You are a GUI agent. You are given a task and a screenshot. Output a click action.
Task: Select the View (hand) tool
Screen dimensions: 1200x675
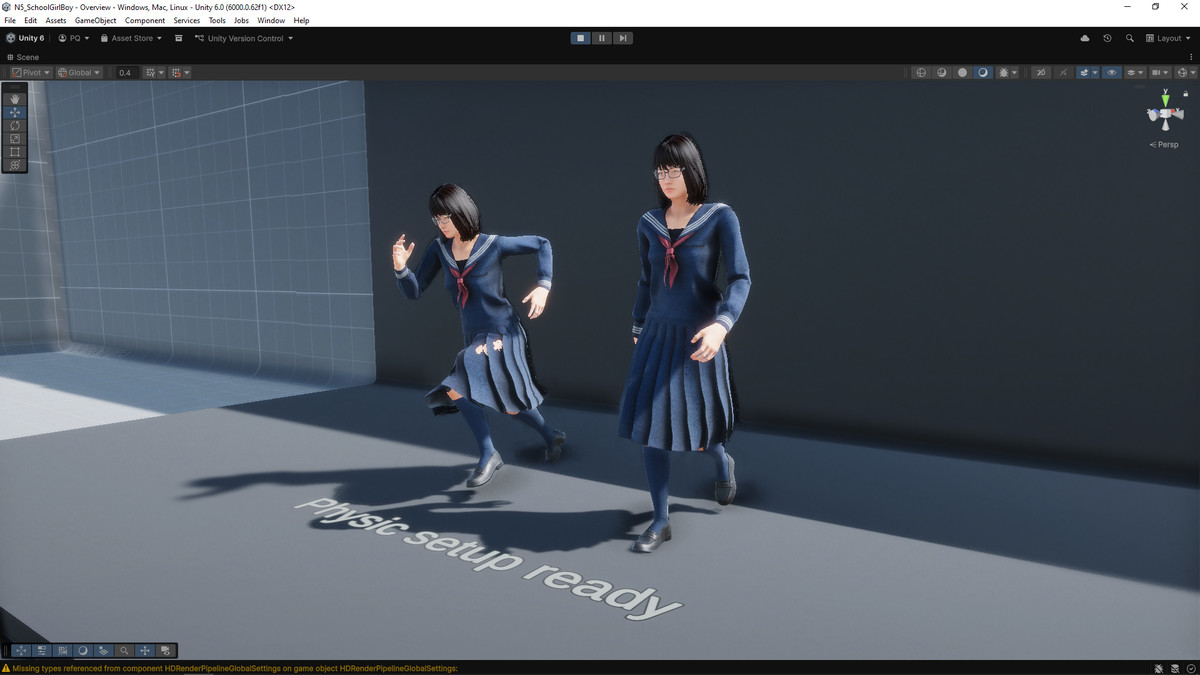coord(14,98)
